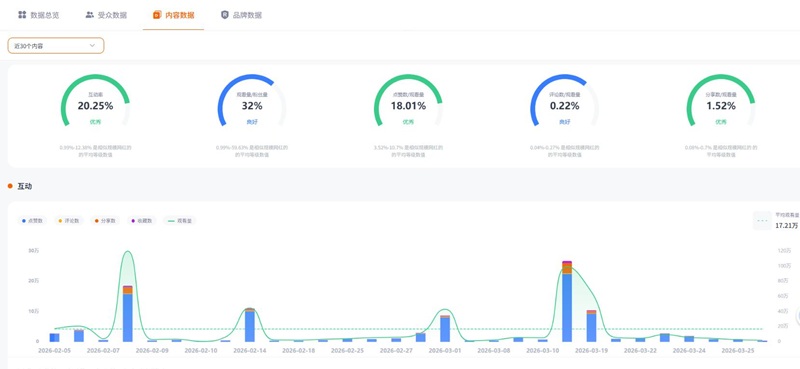Click the 2026-03-24 axis date label
Screen dimensions: 800x369
point(689,351)
